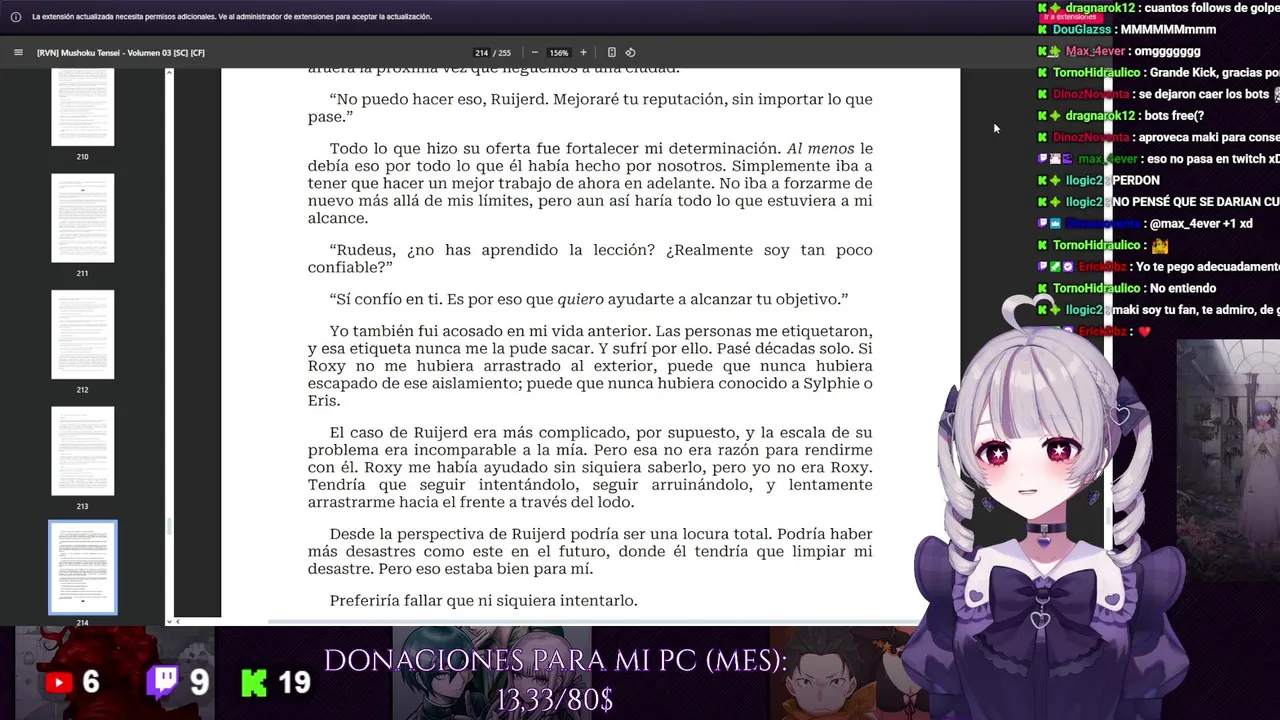Click 'TornoHidraulico' in the Grande Kick message

(1097, 73)
